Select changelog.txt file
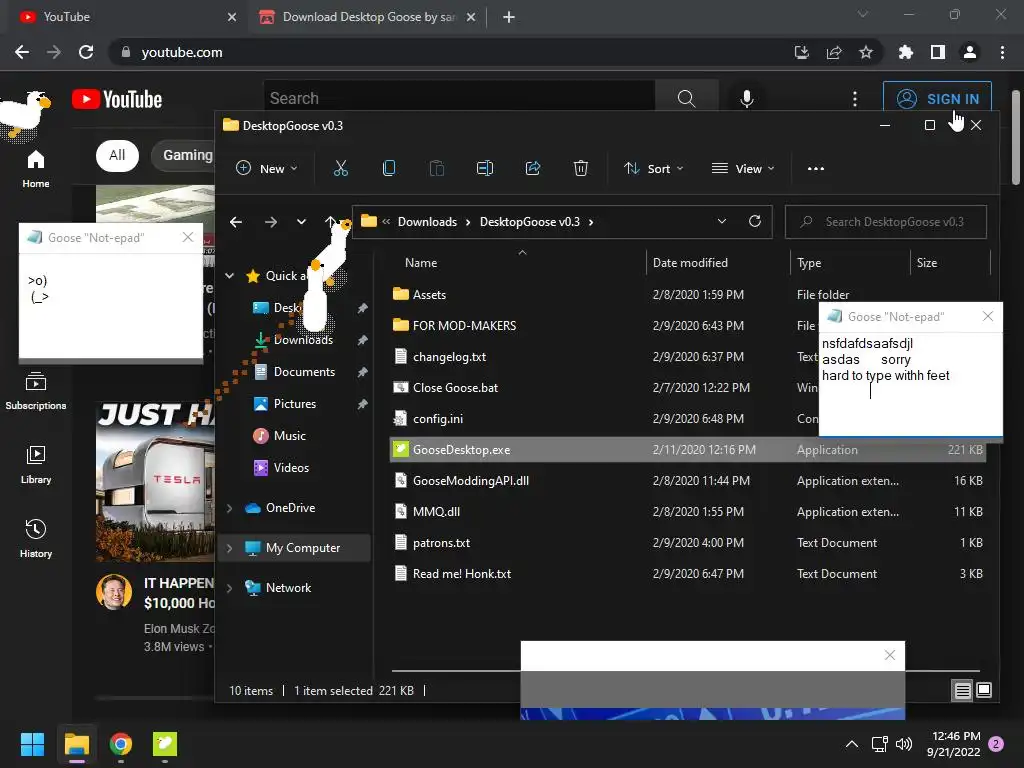Image resolution: width=1024 pixels, height=768 pixels. (x=449, y=357)
